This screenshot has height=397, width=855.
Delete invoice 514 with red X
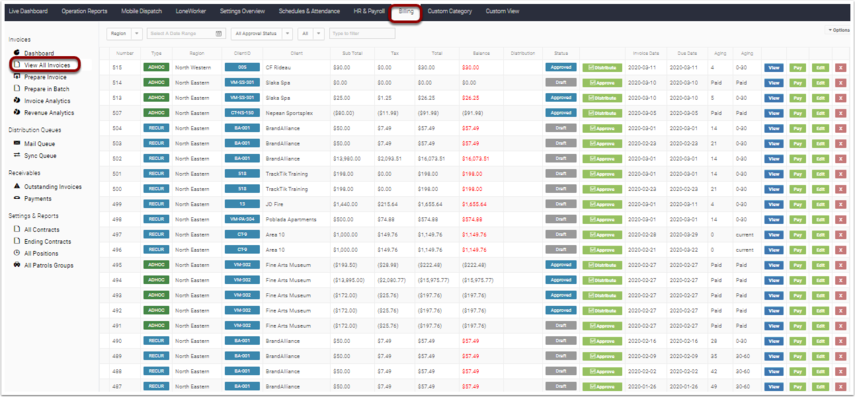tap(840, 83)
